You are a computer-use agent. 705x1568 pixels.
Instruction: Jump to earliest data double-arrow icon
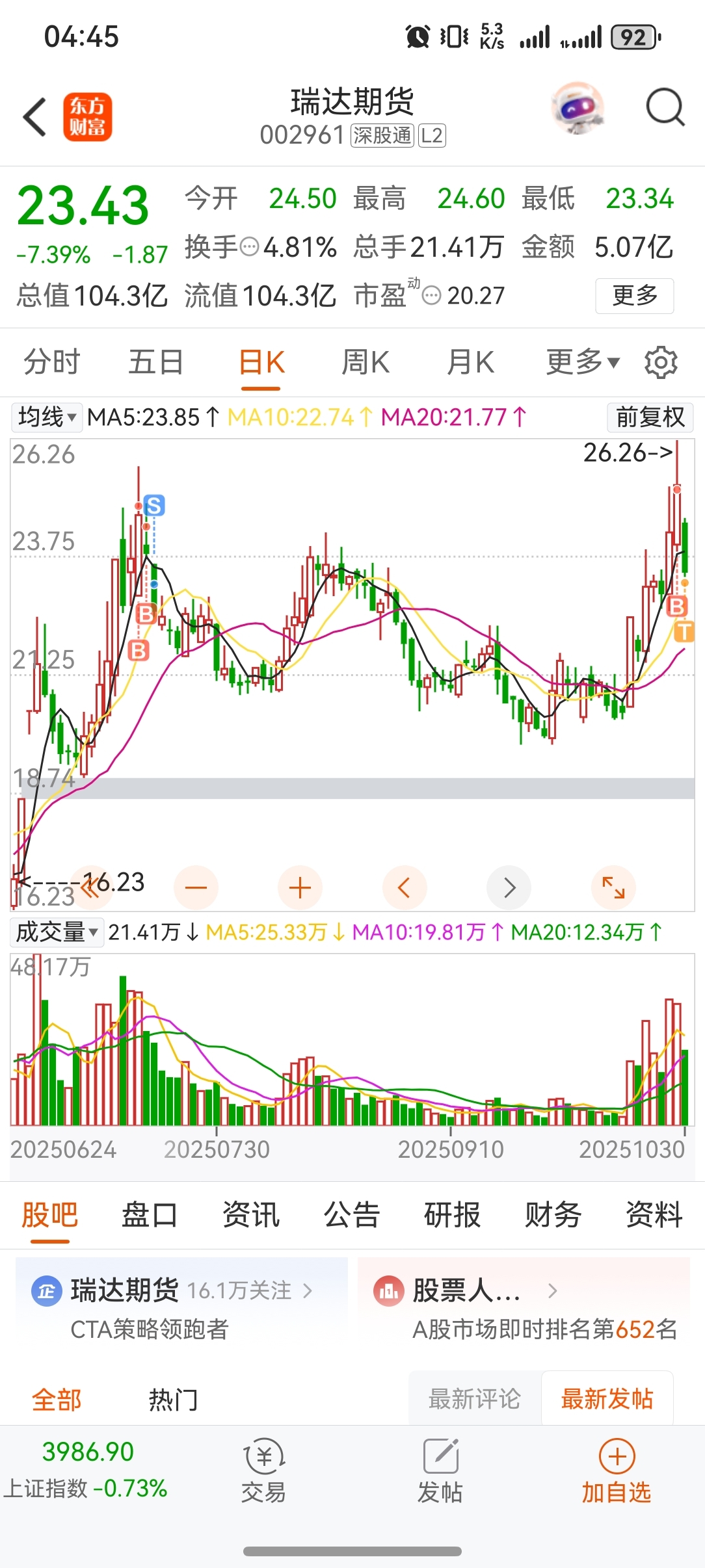[x=92, y=887]
